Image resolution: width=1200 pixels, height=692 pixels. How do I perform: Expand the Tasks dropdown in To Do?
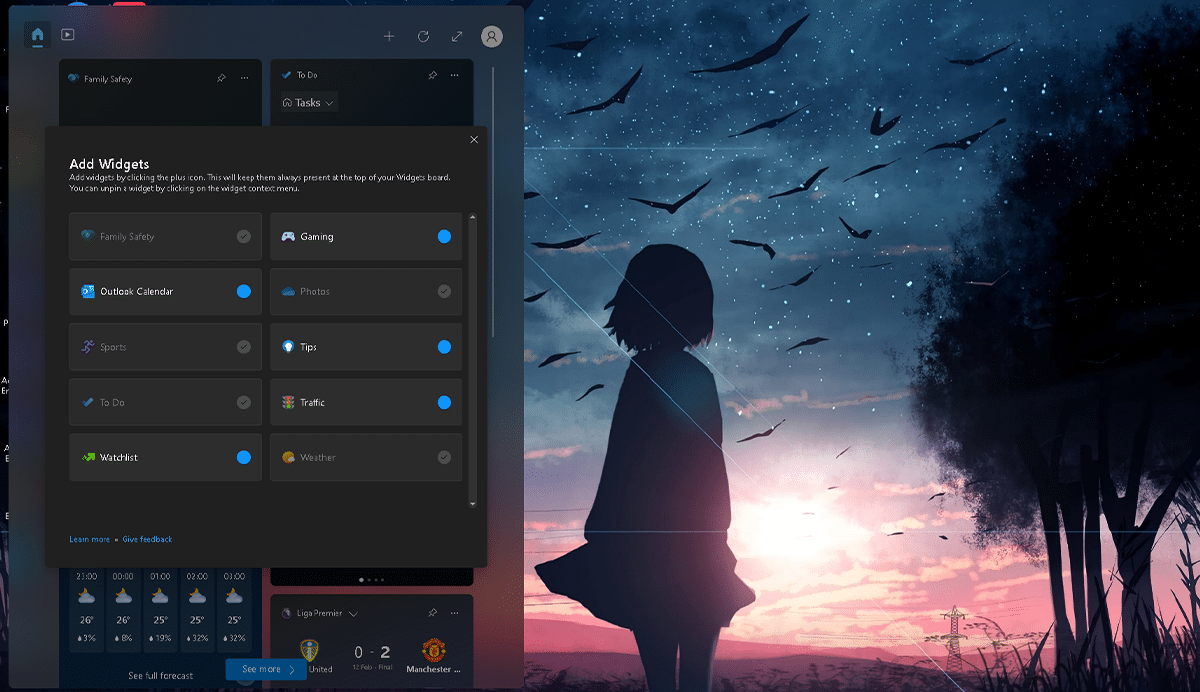coord(309,103)
